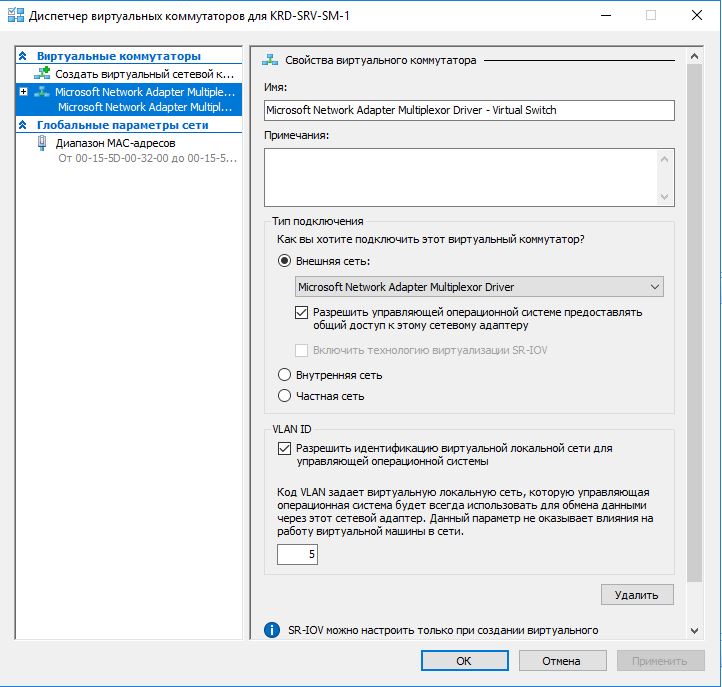Viewport: 722px width, 687px height.
Task: Click the Применить button
Action: (x=660, y=661)
